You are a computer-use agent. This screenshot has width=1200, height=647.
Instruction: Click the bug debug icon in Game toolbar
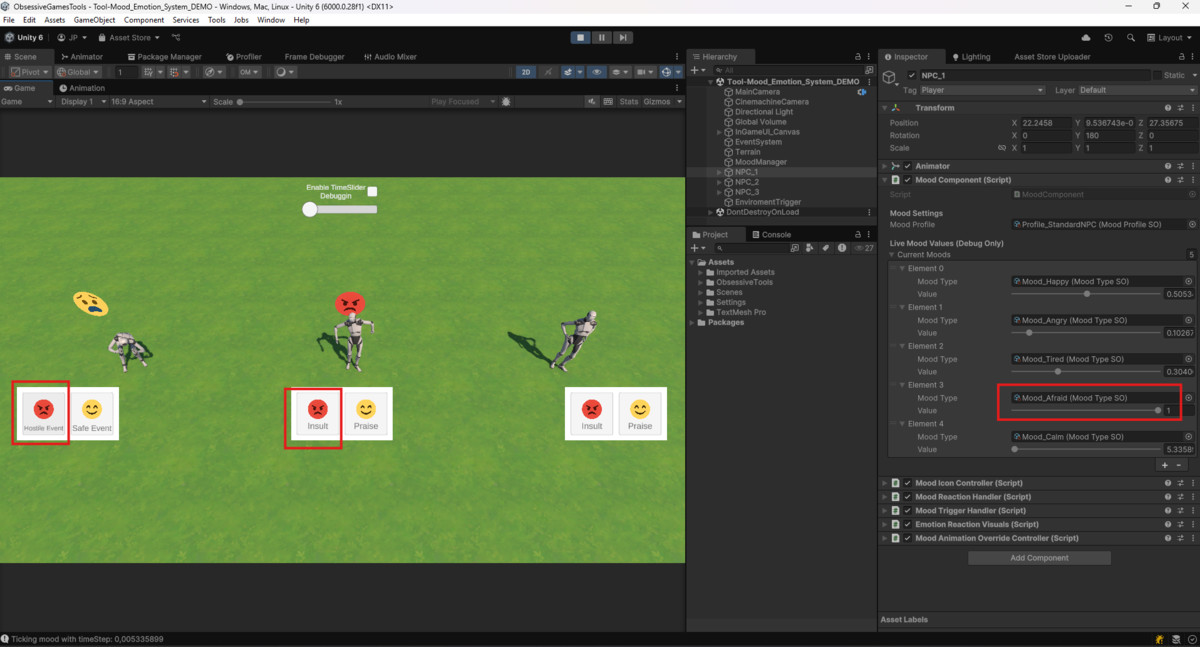[506, 101]
